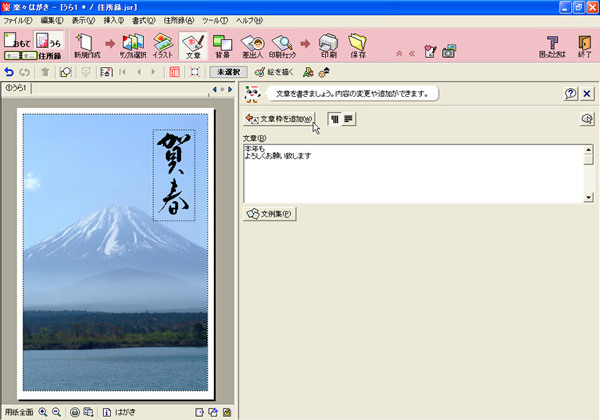The height and width of the screenshot is (420, 600).
Task: Open the 差出人 (Sender) tool
Action: (253, 44)
